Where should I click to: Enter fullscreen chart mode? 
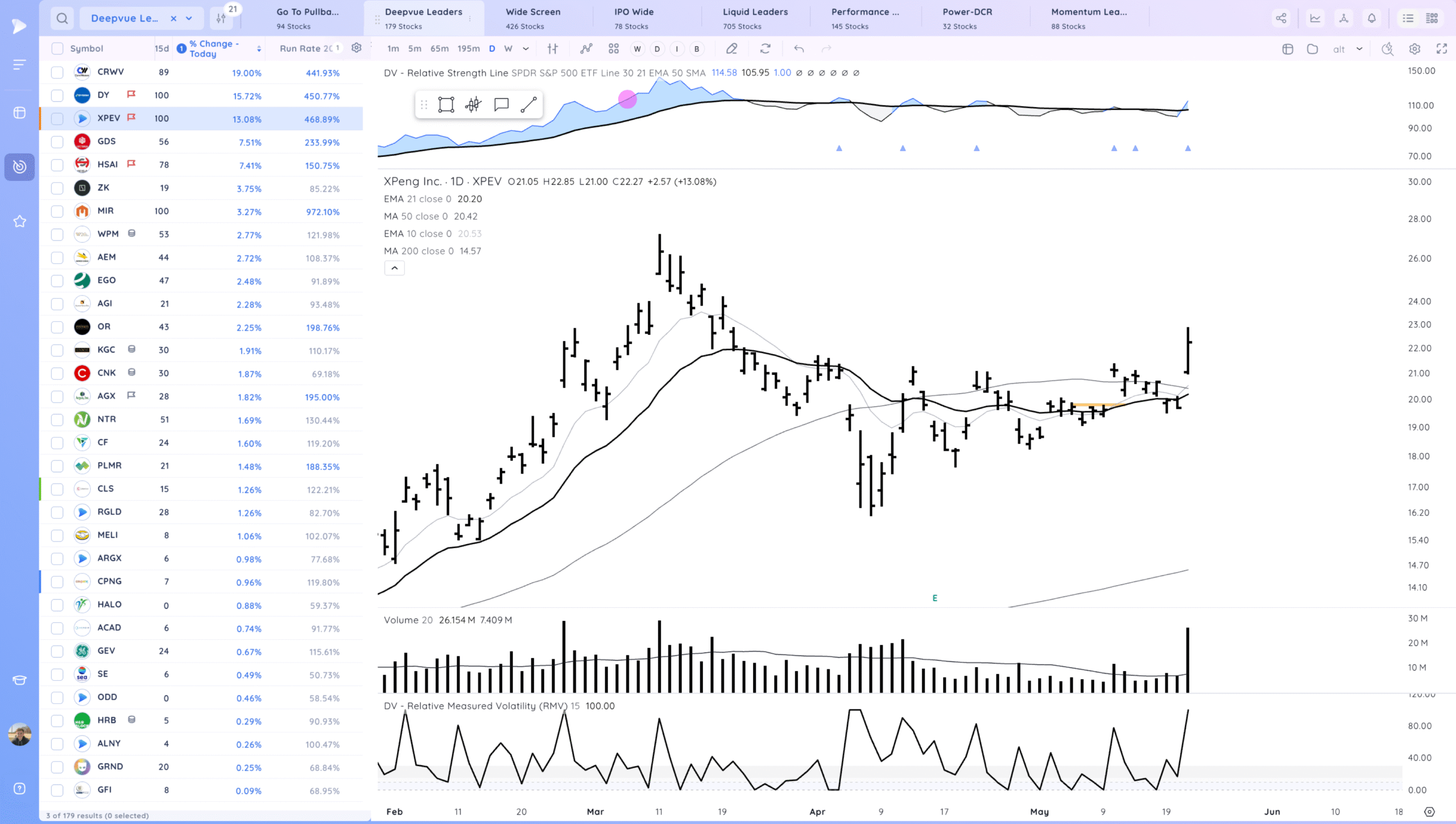1441,49
